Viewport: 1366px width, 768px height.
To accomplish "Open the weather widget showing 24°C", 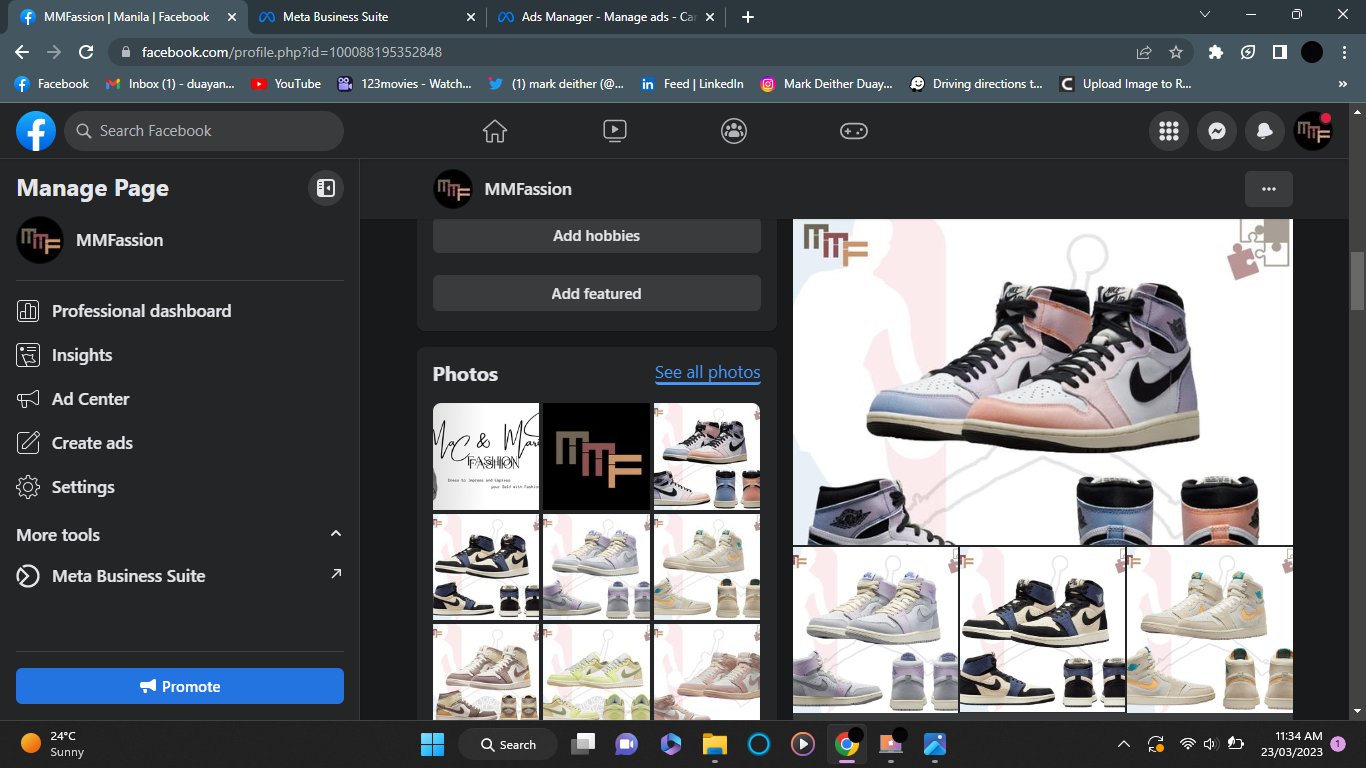I will point(54,744).
